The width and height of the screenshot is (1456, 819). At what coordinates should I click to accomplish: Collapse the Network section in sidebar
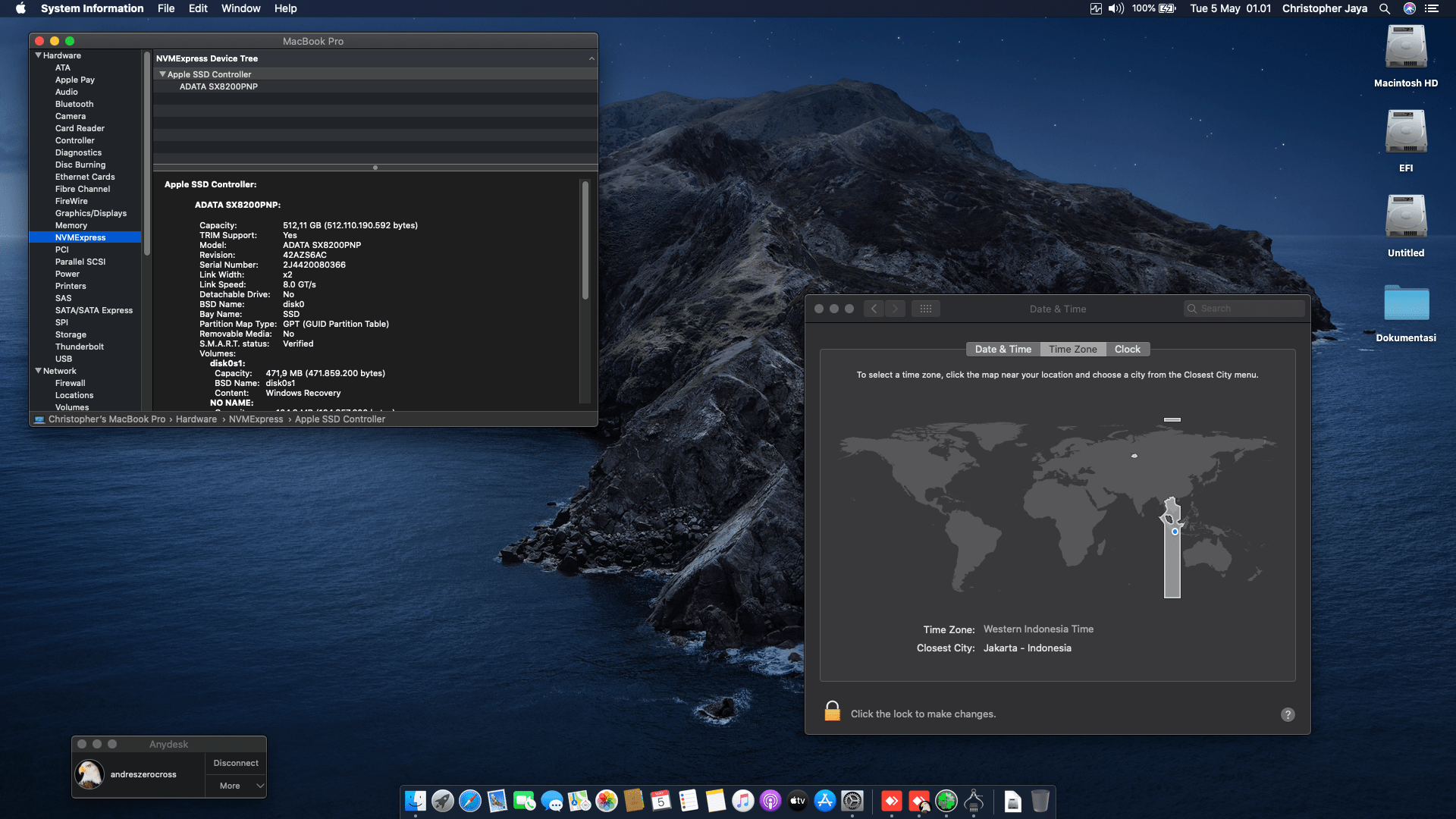pyautogui.click(x=38, y=371)
